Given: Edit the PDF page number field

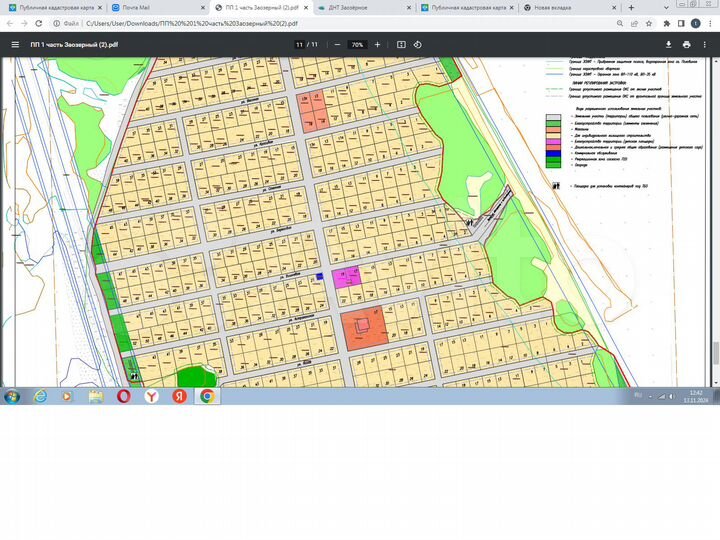Looking at the screenshot, I should pyautogui.click(x=300, y=45).
